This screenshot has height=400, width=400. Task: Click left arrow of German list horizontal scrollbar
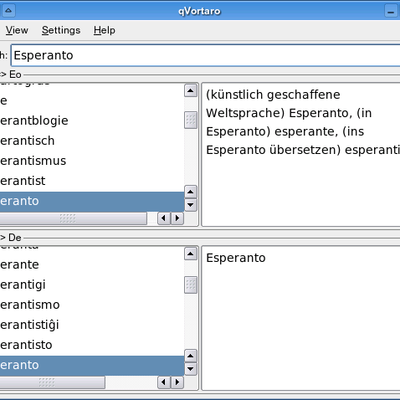(163, 218)
